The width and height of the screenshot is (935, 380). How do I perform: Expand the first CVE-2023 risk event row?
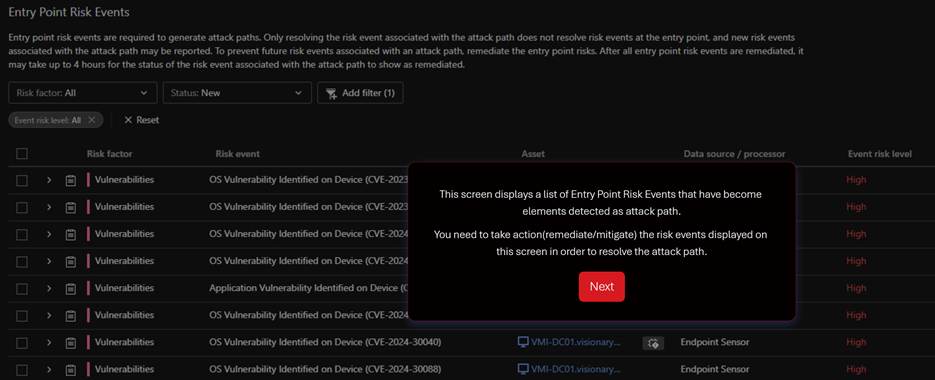(x=49, y=180)
